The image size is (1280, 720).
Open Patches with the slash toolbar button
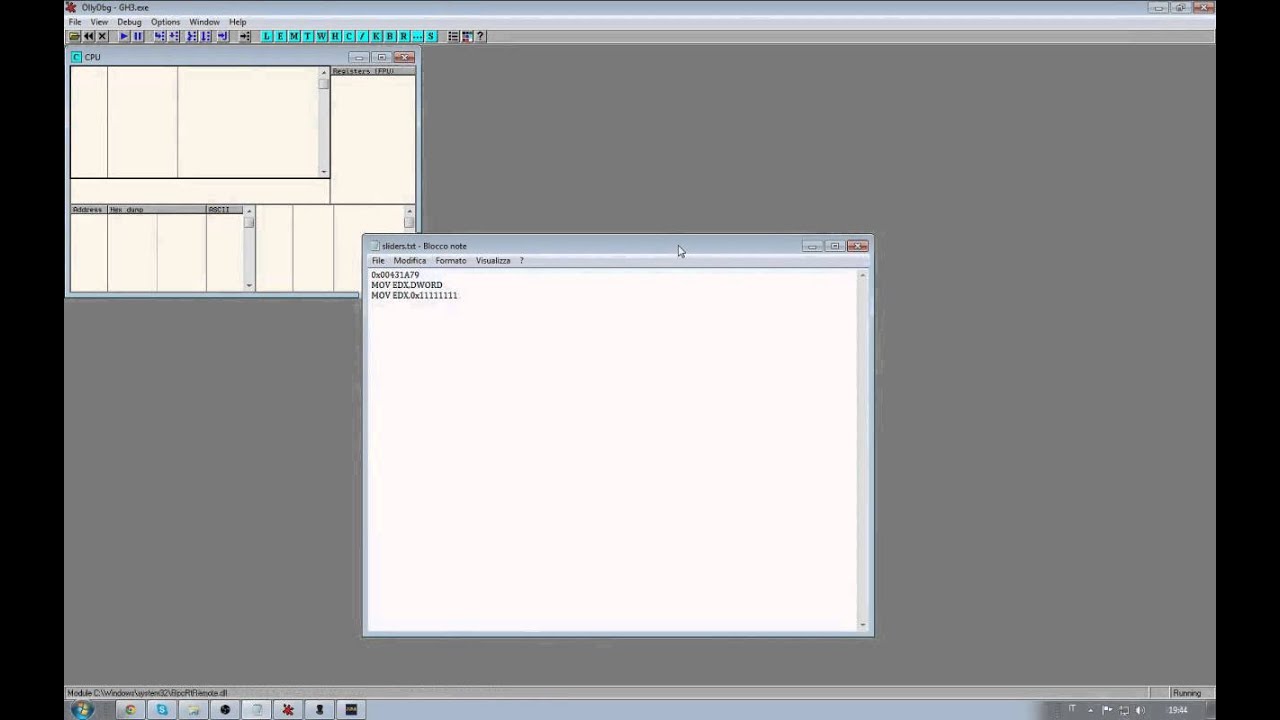[x=363, y=36]
